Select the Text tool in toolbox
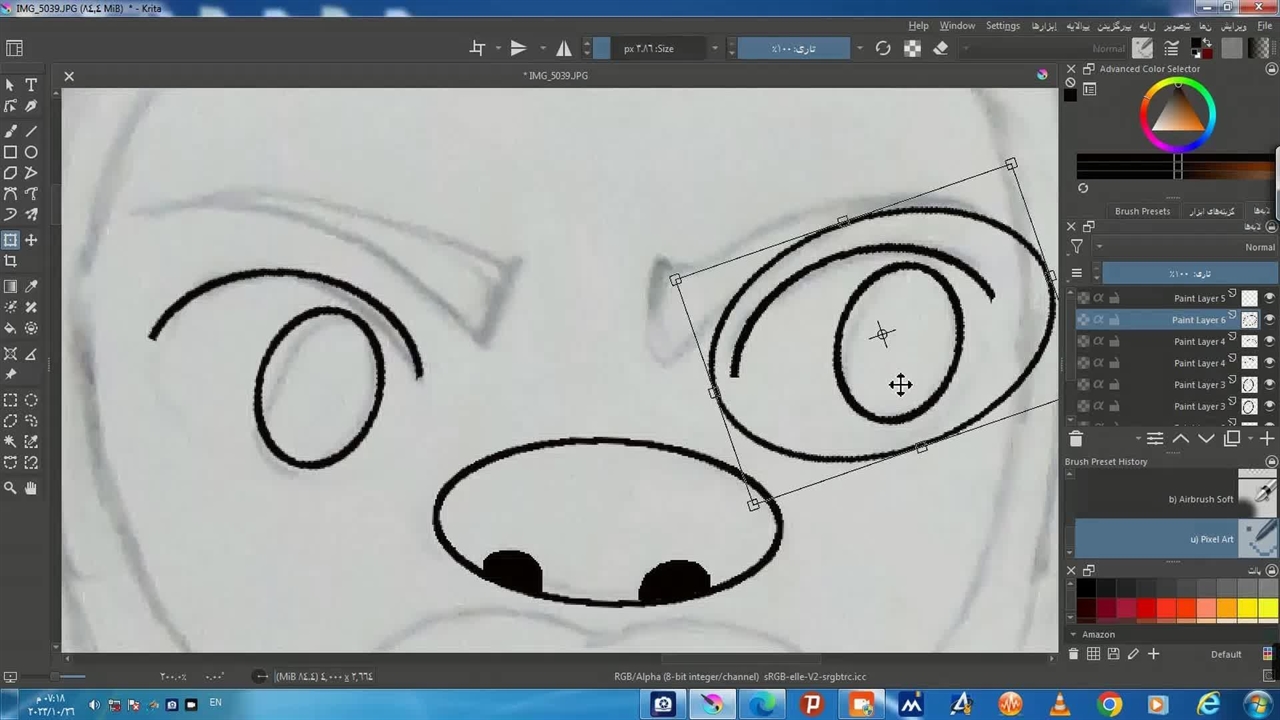 pyautogui.click(x=31, y=85)
